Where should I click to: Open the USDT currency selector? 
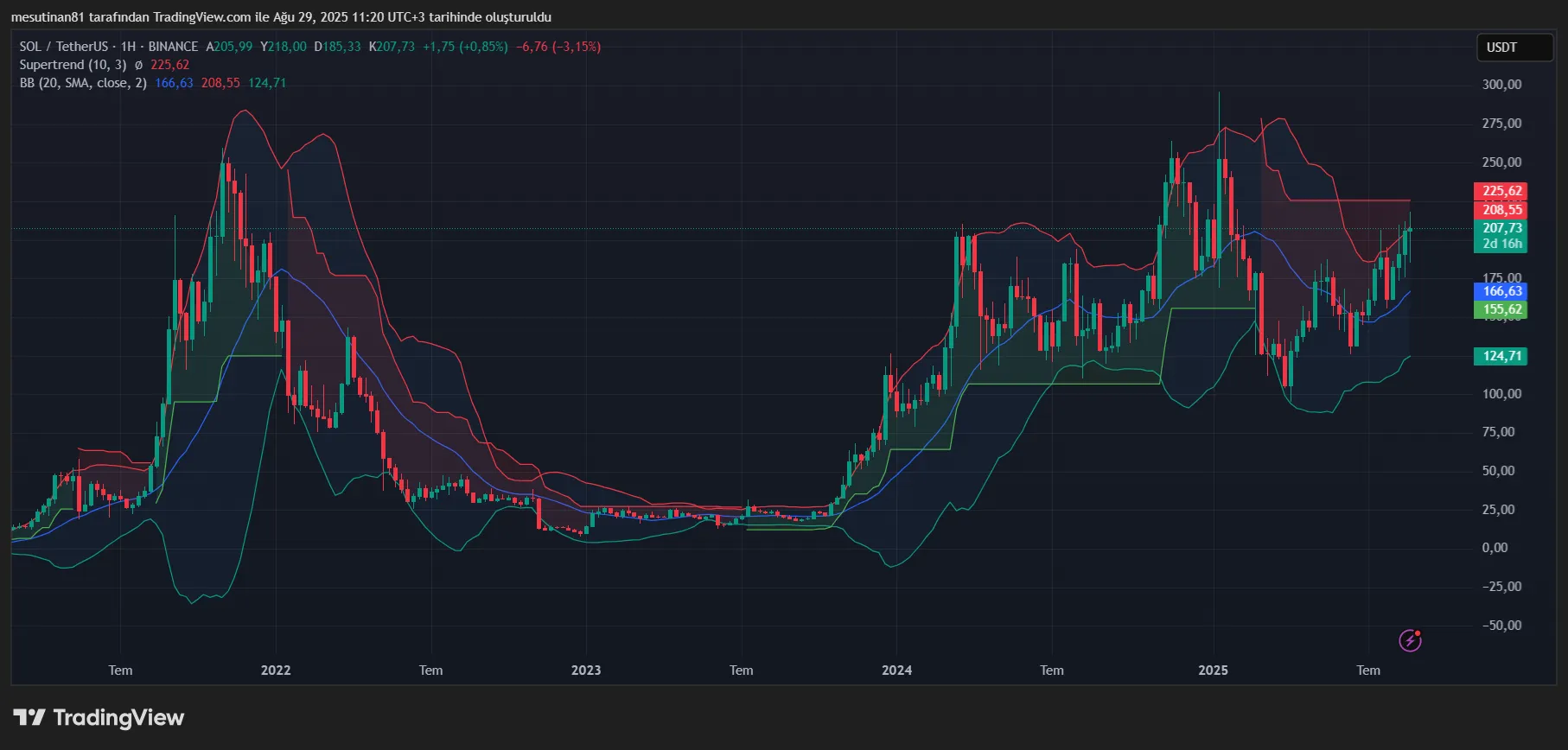(1514, 48)
